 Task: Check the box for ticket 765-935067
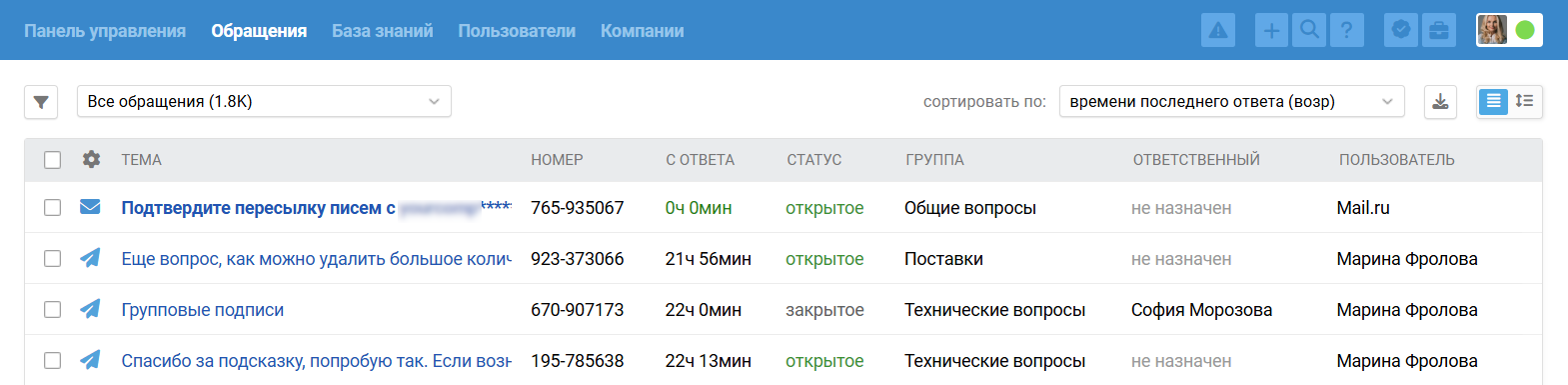pyautogui.click(x=53, y=208)
